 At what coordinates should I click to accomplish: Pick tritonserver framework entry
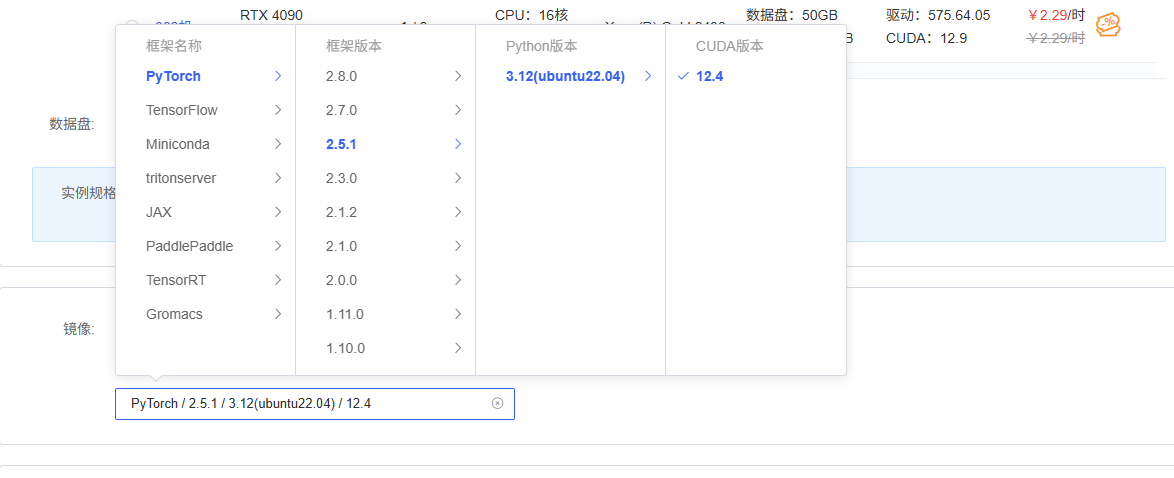point(205,178)
